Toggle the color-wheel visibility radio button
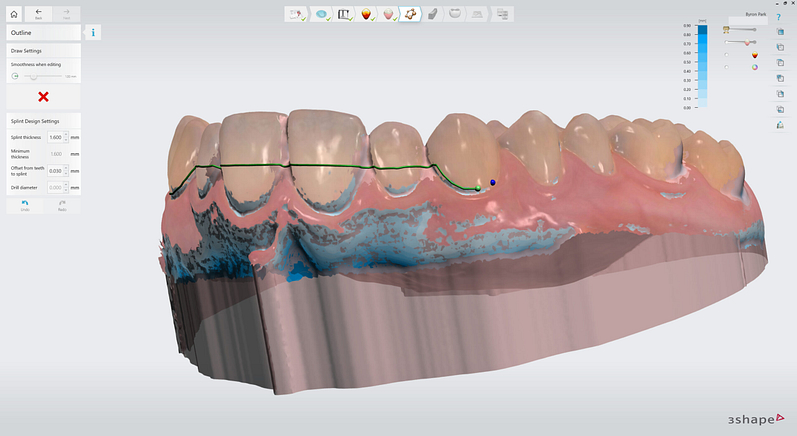 [x=727, y=67]
